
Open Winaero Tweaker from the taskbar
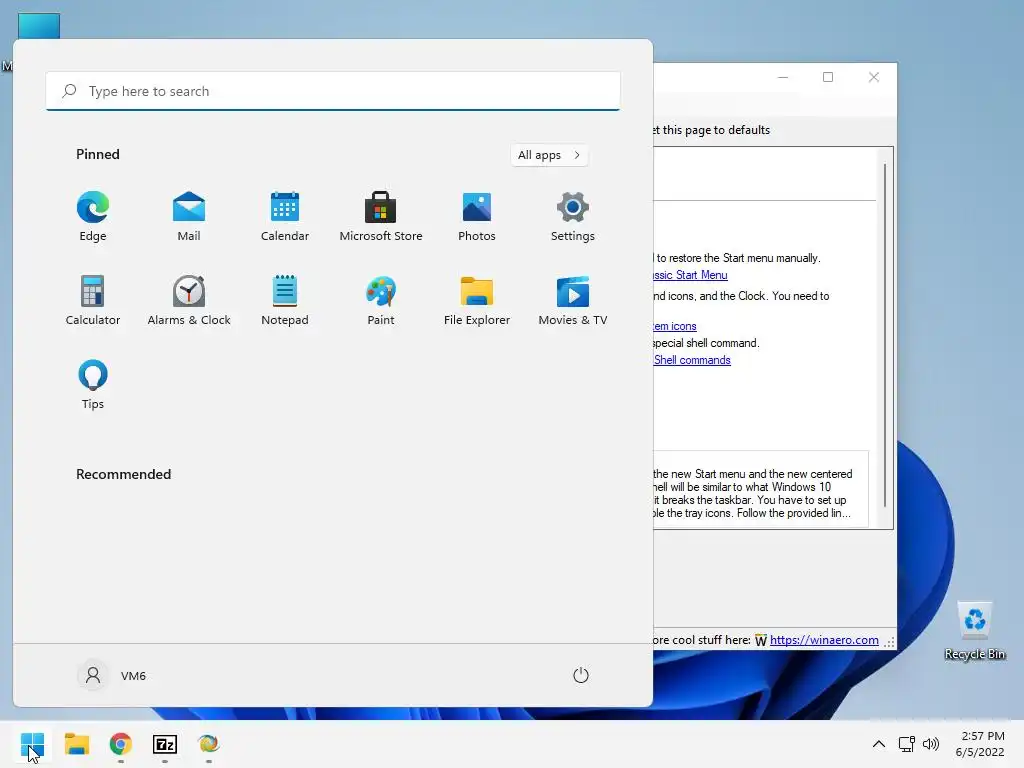[208, 744]
